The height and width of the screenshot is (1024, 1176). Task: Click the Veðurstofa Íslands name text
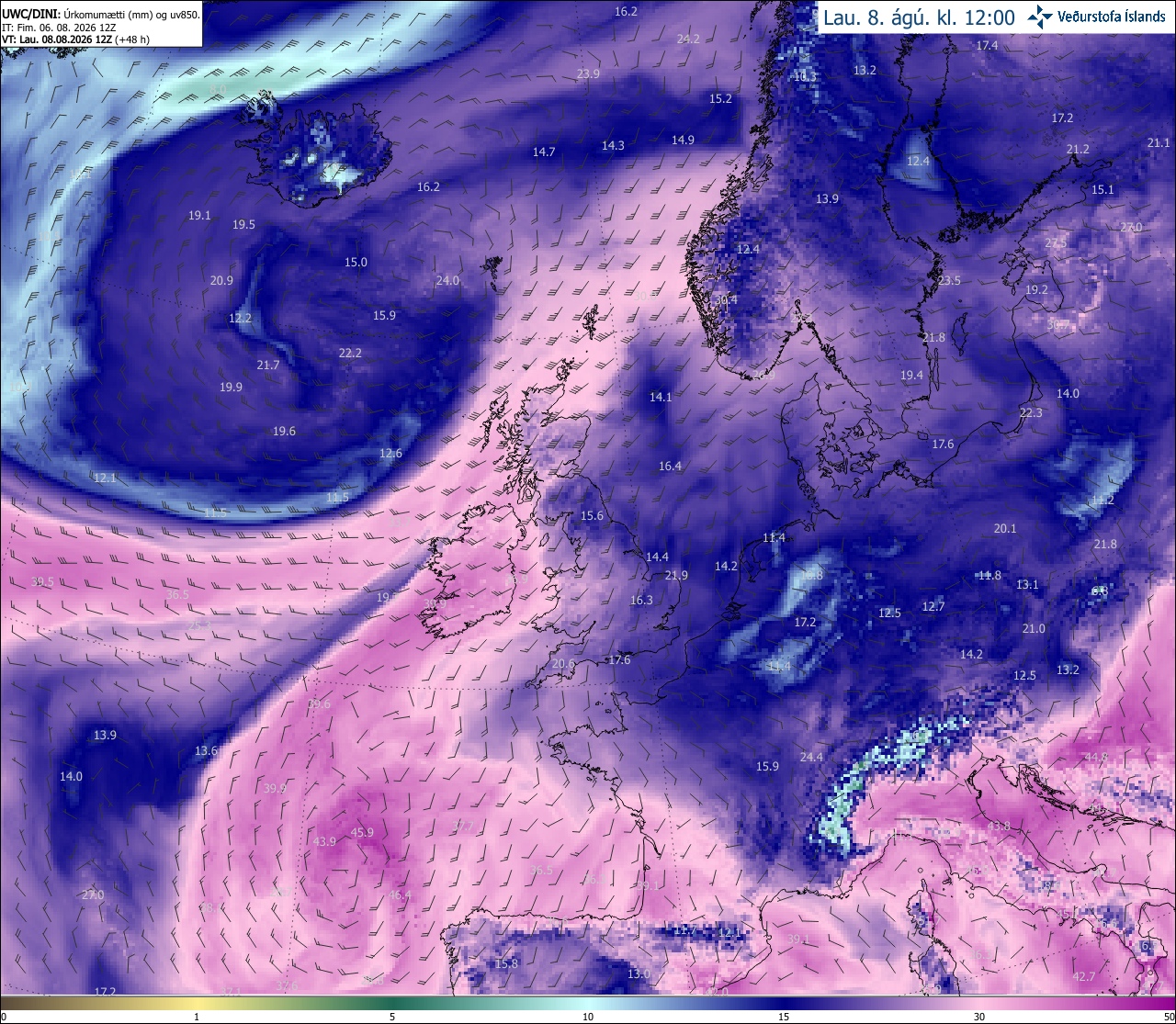1111,17
